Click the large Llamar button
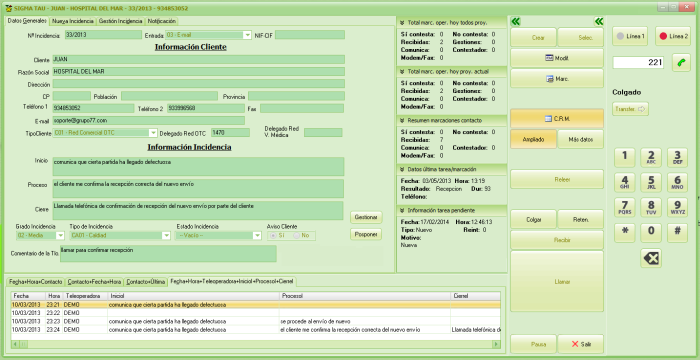This screenshot has width=700, height=360. tap(557, 281)
